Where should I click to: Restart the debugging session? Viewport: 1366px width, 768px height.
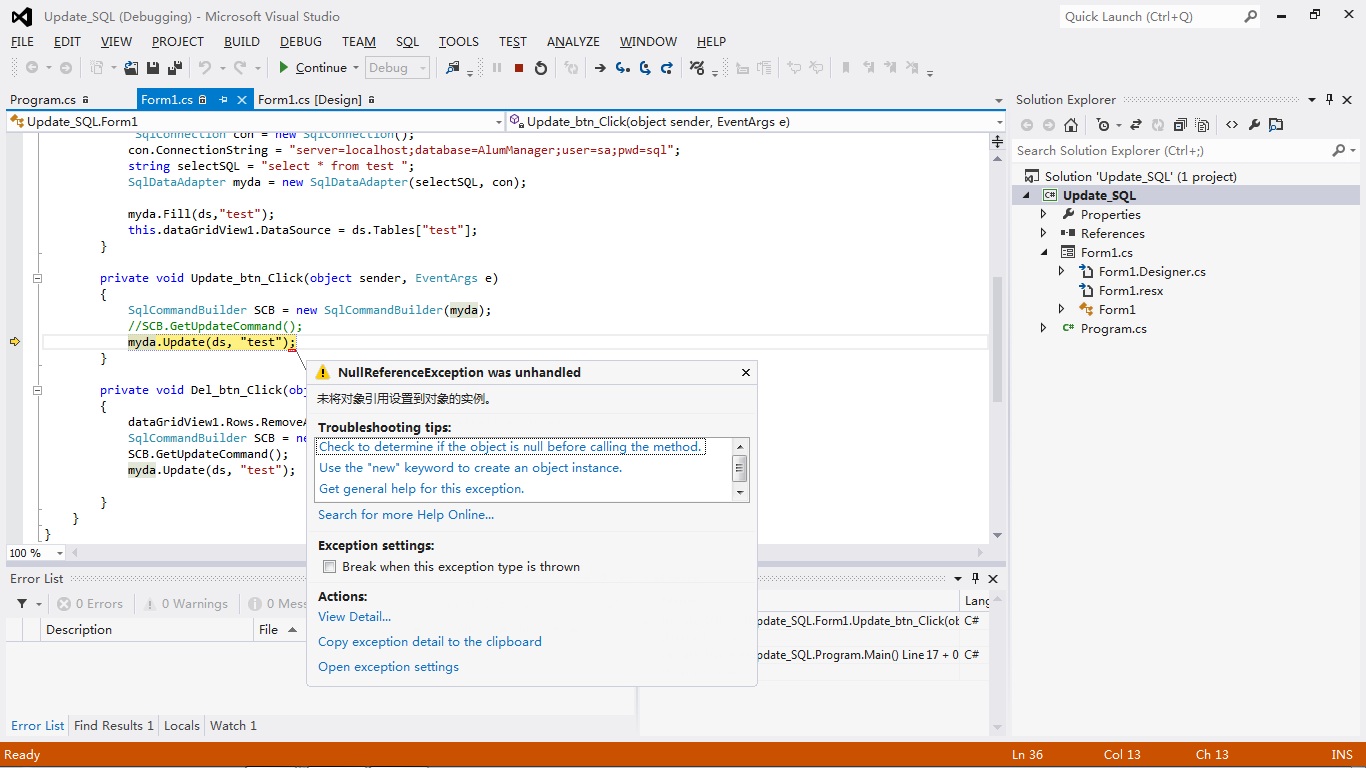pos(541,68)
